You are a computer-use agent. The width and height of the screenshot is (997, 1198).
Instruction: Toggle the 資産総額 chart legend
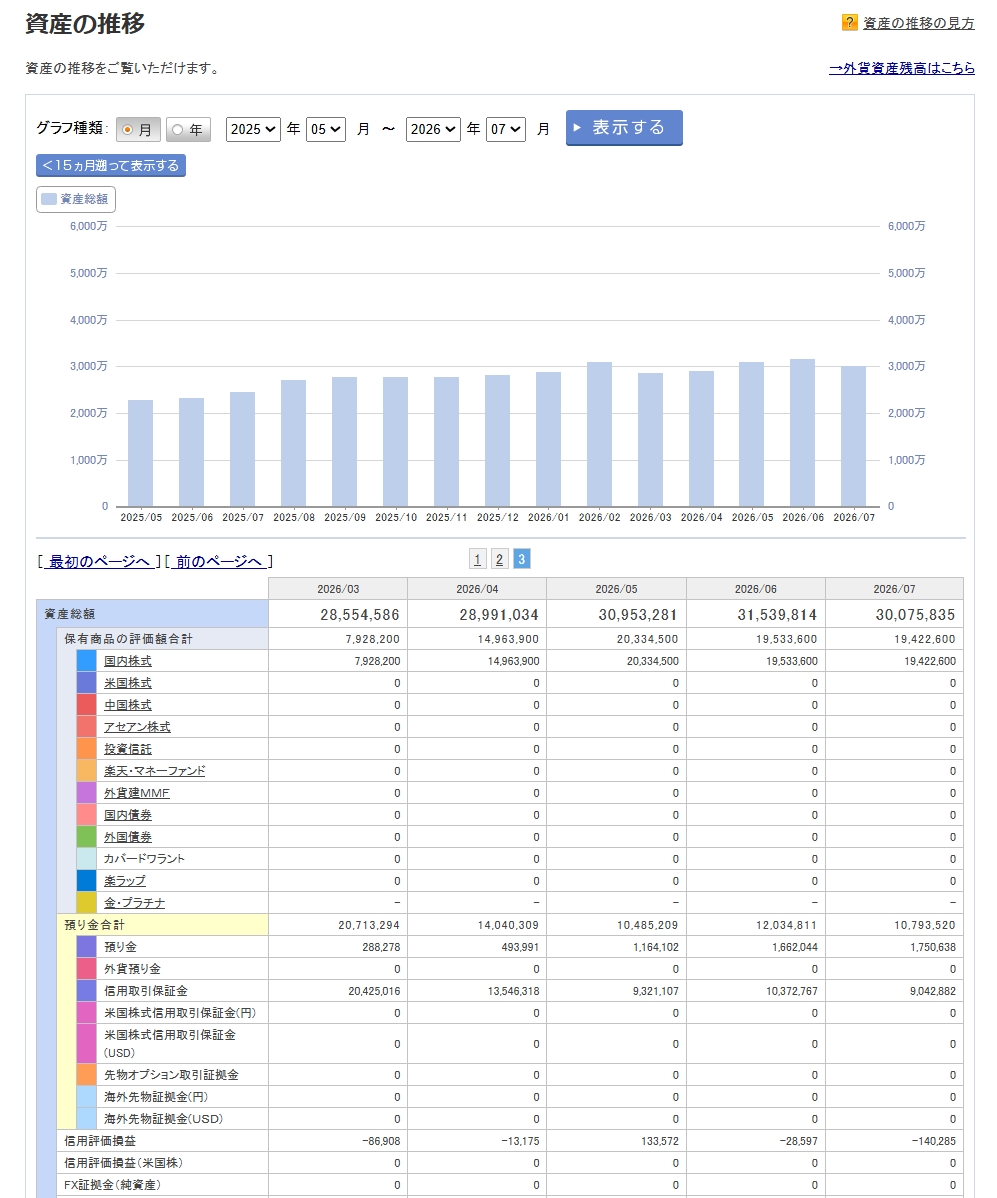pos(76,199)
